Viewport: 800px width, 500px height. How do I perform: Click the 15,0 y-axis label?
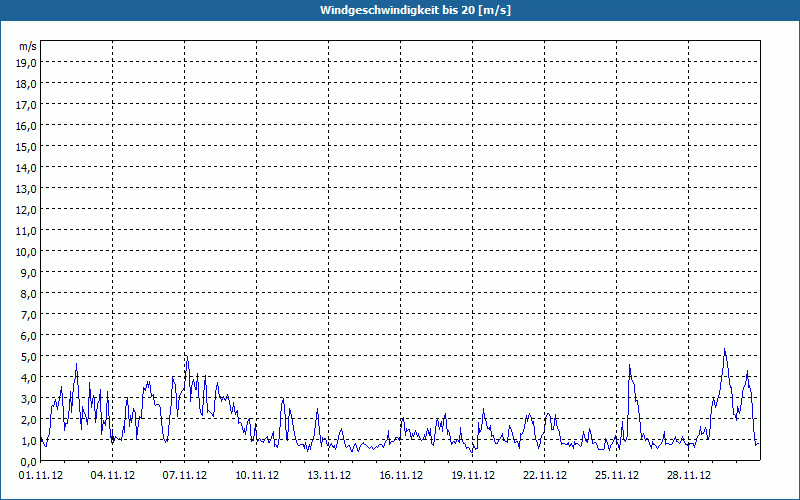click(x=27, y=147)
